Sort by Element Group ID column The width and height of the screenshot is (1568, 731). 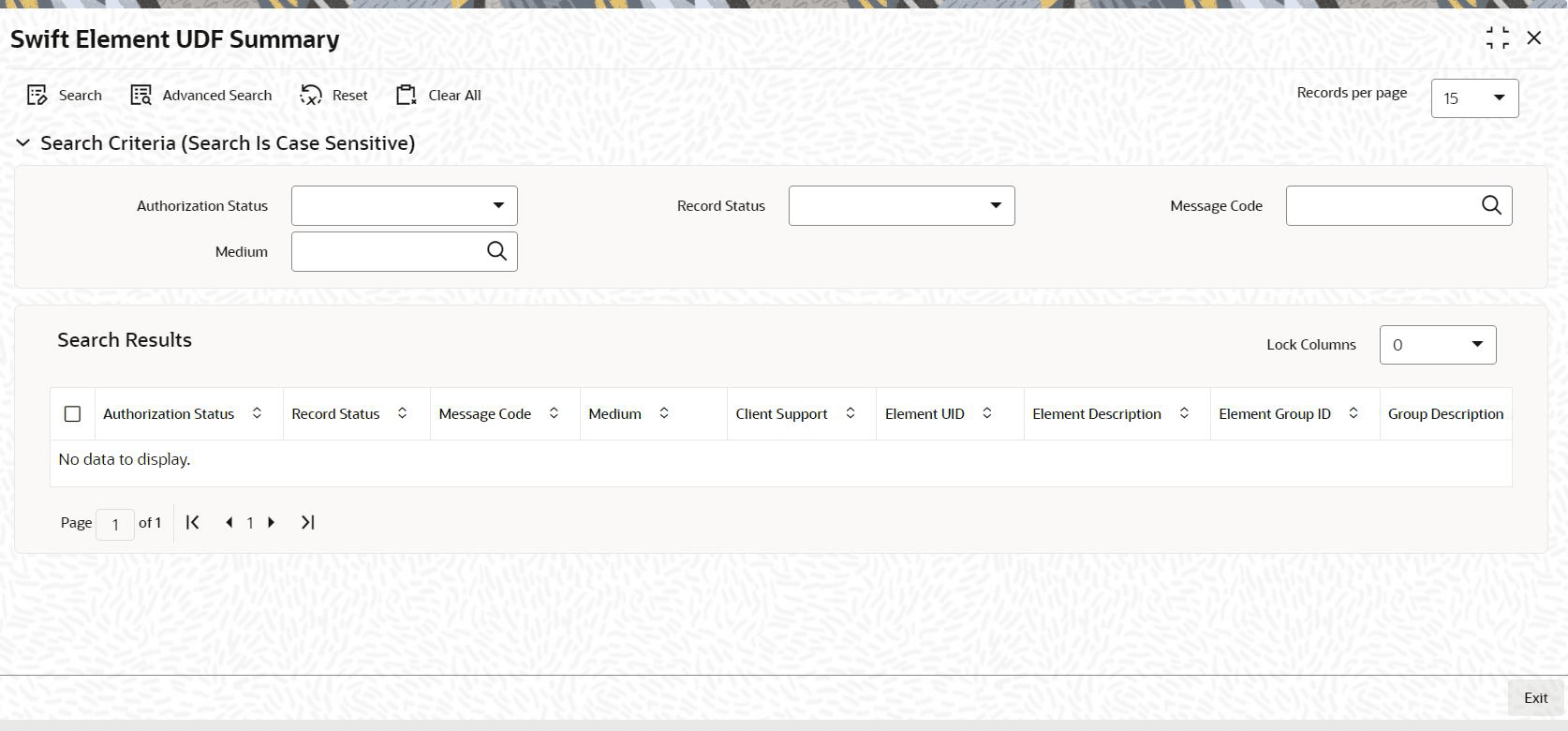[1354, 413]
